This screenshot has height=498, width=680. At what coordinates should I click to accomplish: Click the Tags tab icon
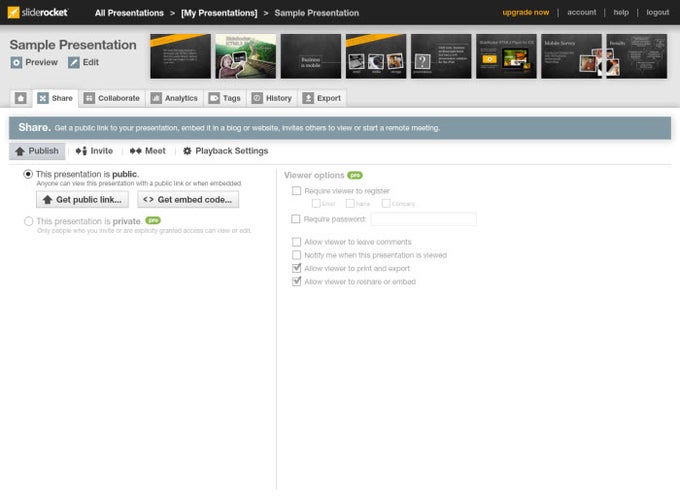point(214,98)
